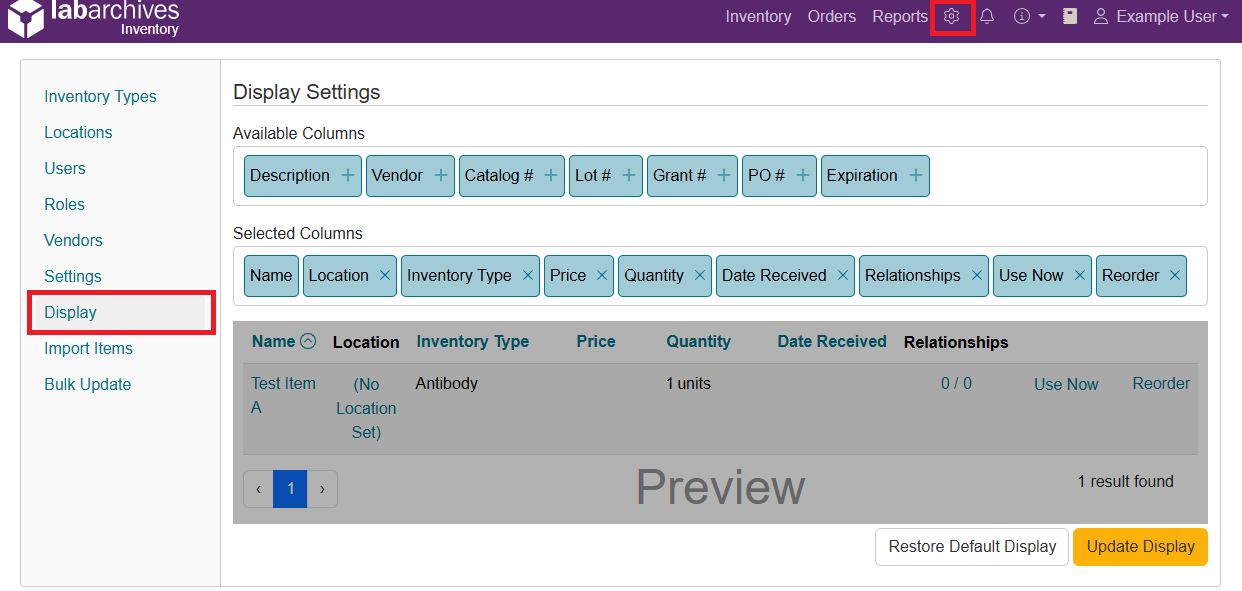This screenshot has height=591, width=1242.
Task: Go to Inventory in top navigation
Action: click(758, 17)
